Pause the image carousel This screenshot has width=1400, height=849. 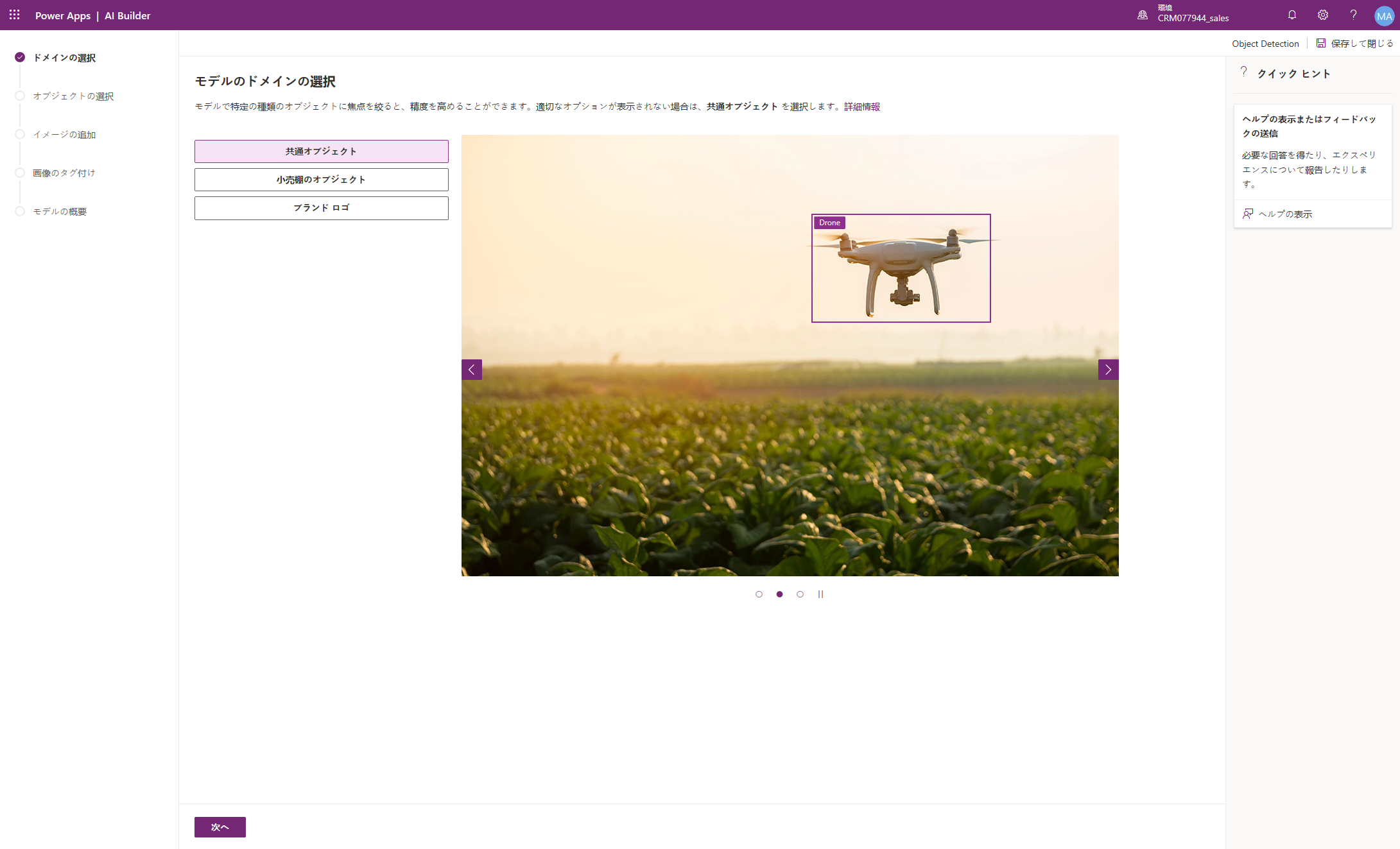(820, 594)
